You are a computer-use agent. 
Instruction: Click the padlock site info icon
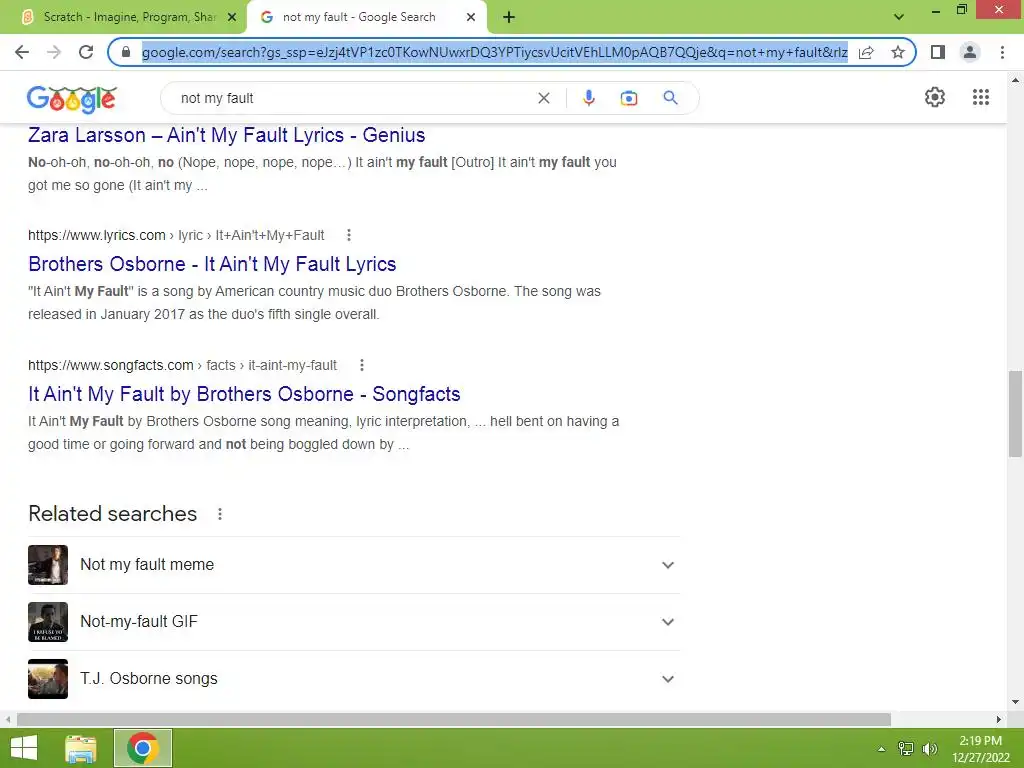tap(127, 52)
